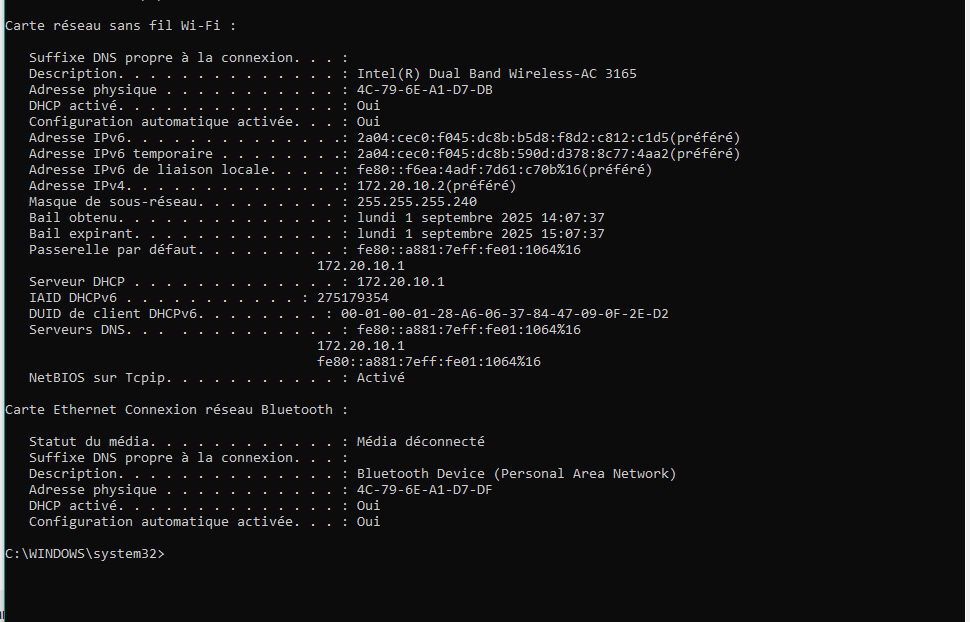Click the Wi-Fi physical address 4C-79-6E-A1-D7-DB
970x622 pixels.
424,90
